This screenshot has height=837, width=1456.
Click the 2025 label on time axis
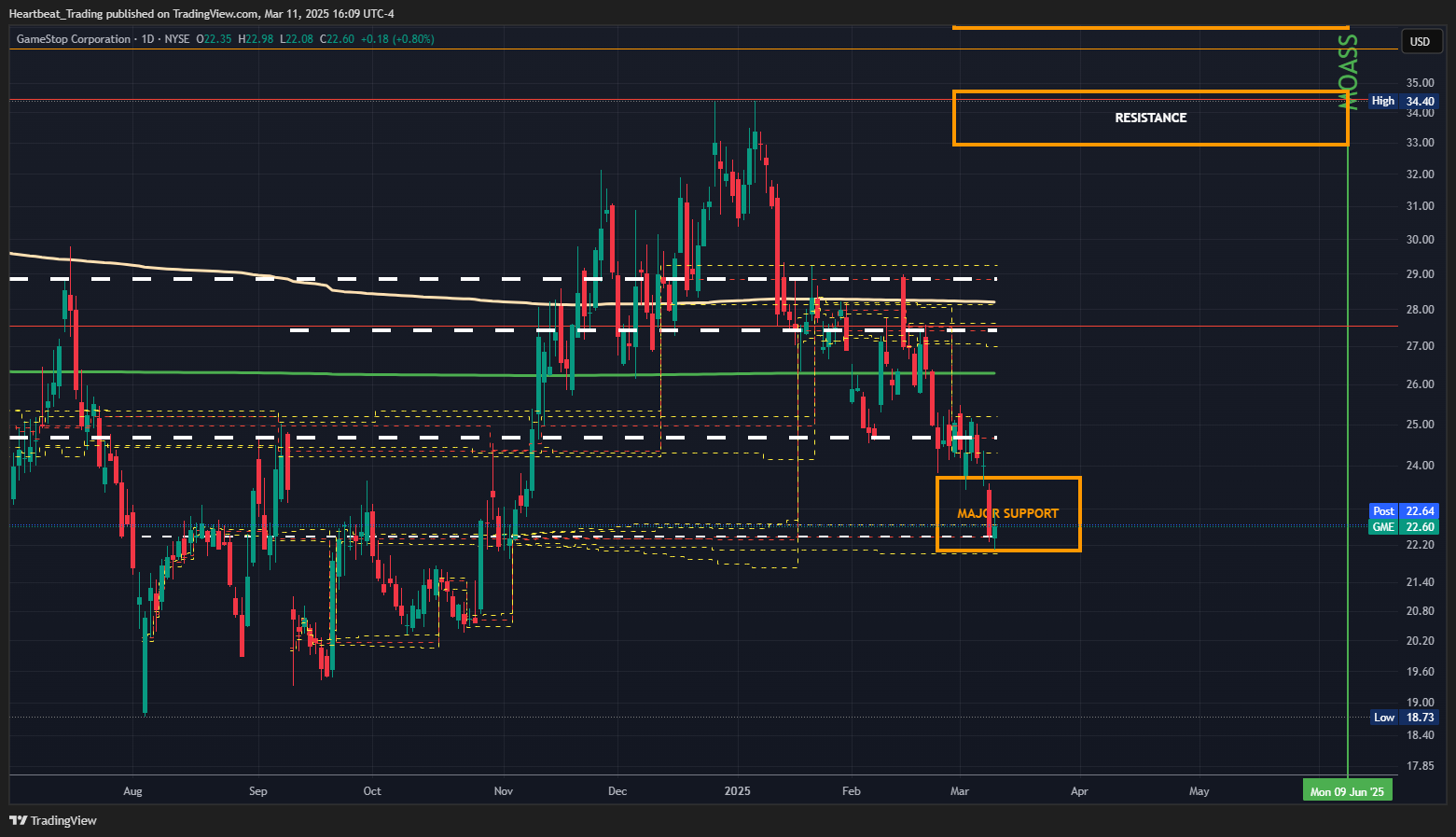point(738,791)
